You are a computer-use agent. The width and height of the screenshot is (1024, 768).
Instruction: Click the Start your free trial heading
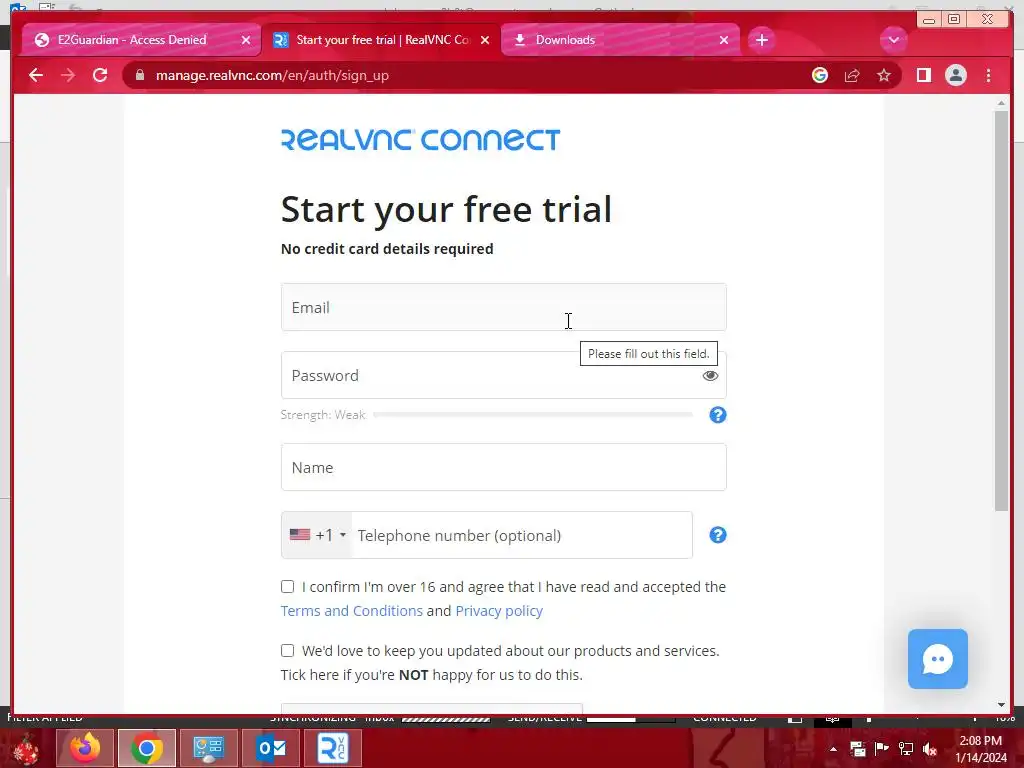click(x=446, y=209)
